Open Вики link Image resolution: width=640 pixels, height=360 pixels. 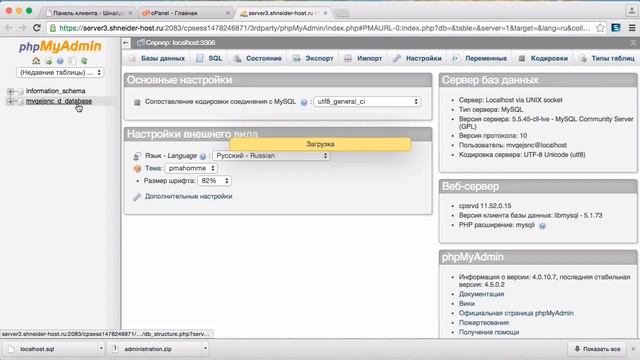(467, 304)
